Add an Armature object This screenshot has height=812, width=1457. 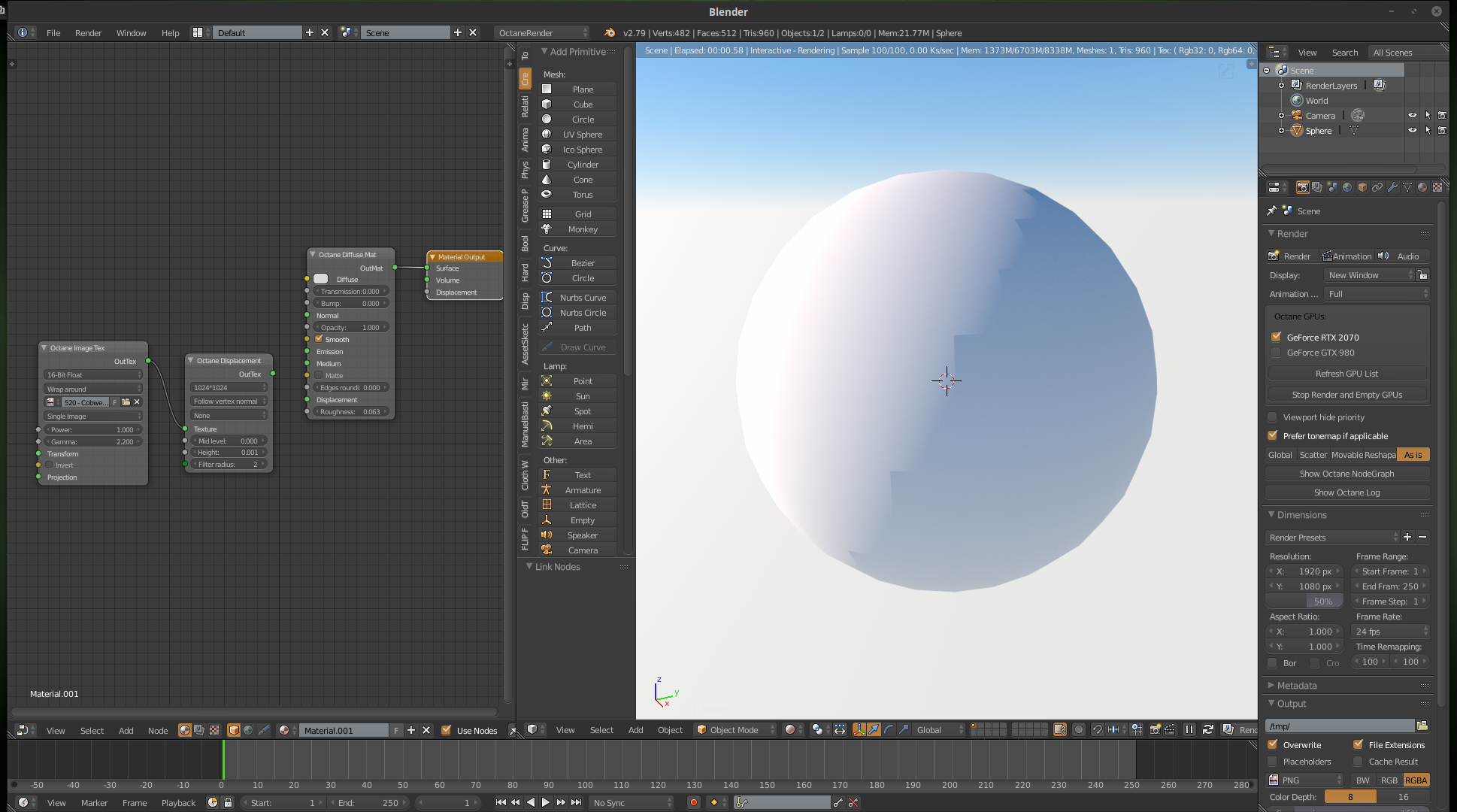pyautogui.click(x=582, y=490)
